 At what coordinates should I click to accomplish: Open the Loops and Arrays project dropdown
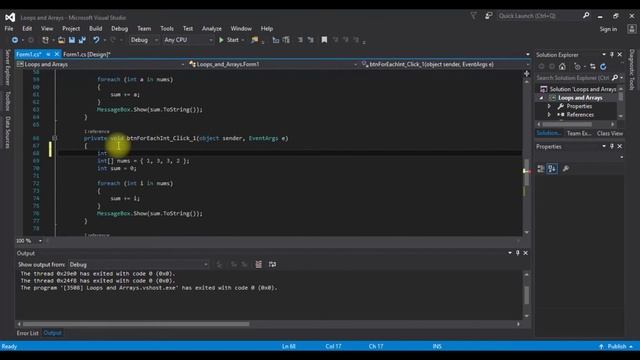coord(101,64)
